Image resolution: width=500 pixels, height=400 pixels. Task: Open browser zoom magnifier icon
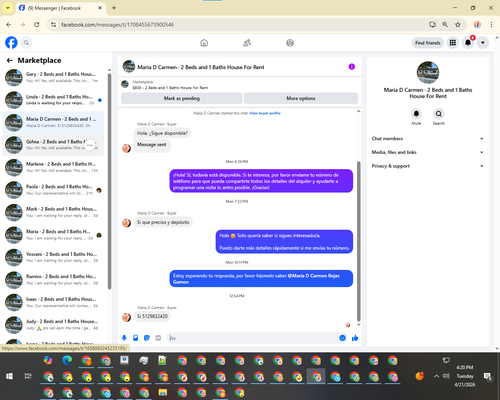click(x=445, y=24)
